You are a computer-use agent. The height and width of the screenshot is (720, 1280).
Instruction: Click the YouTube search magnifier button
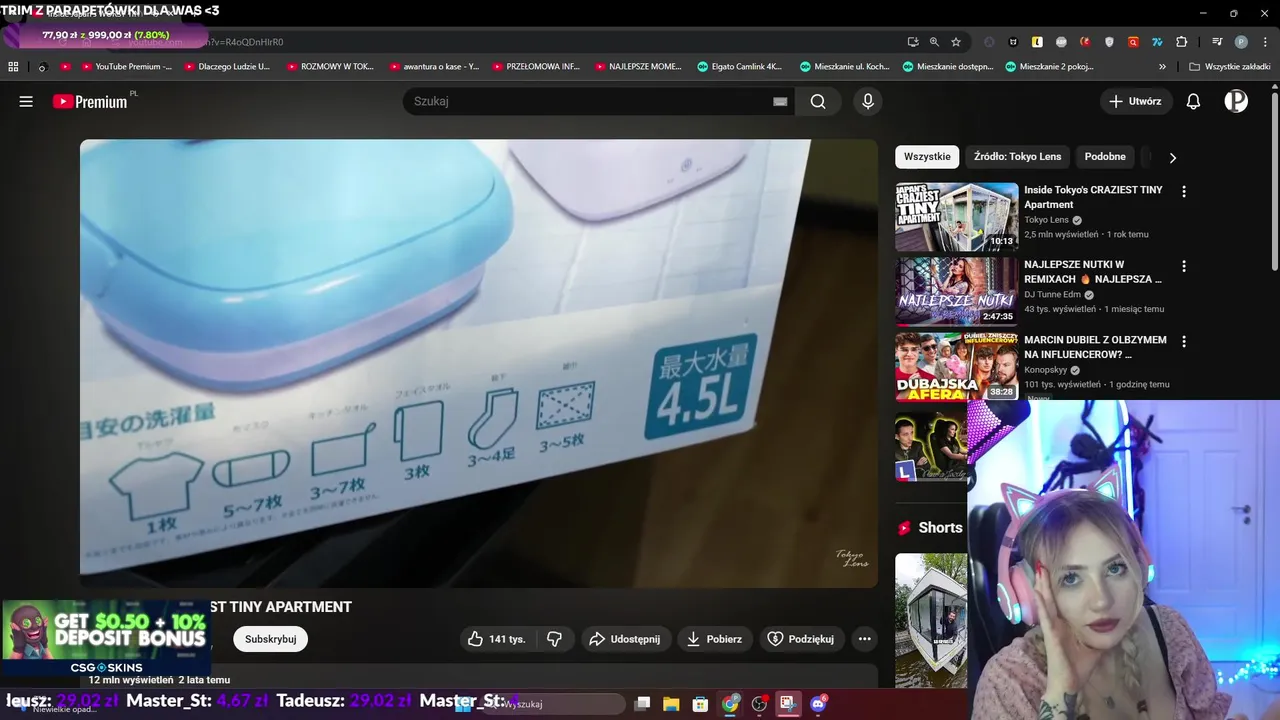tap(818, 101)
